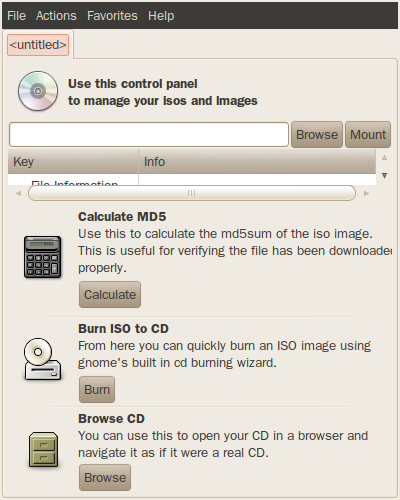400x500 pixels.
Task: Click the table's scroll down arrow
Action: click(384, 175)
